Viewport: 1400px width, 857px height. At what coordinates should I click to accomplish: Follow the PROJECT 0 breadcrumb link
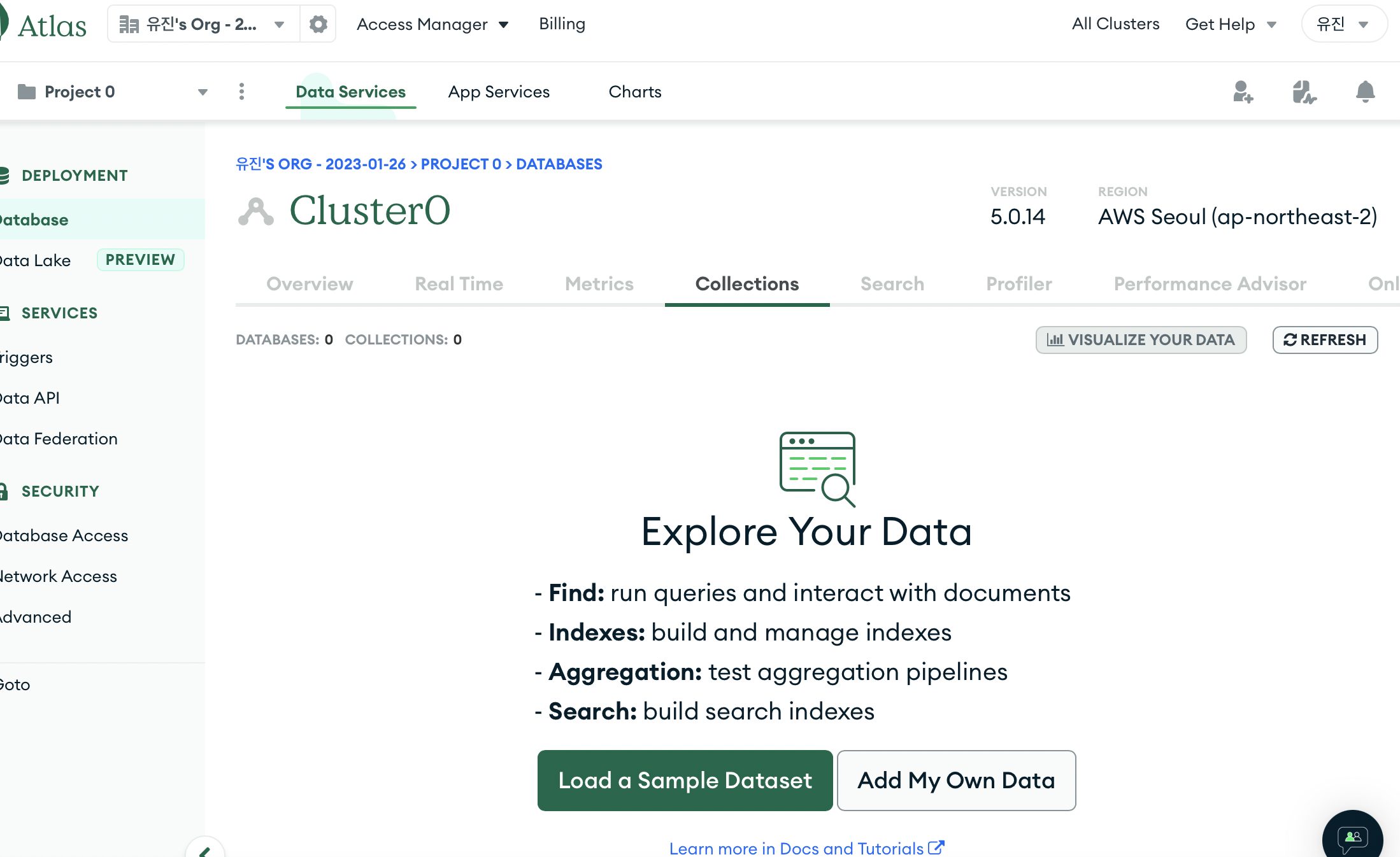point(461,164)
